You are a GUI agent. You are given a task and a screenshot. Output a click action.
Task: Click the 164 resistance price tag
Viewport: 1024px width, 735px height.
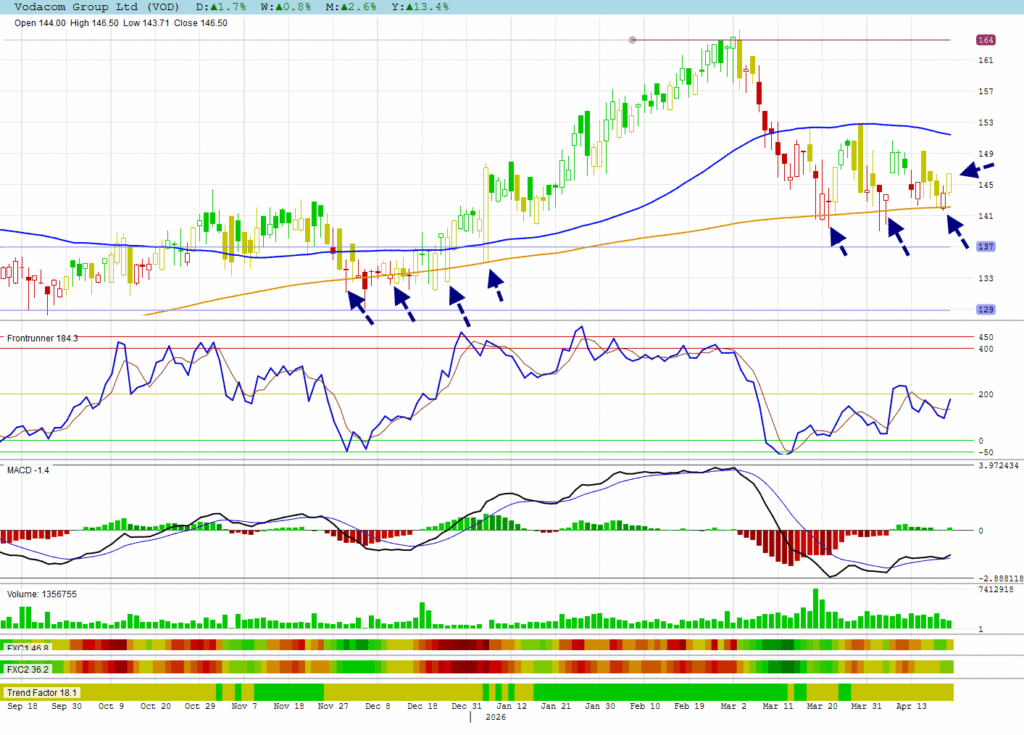985,40
